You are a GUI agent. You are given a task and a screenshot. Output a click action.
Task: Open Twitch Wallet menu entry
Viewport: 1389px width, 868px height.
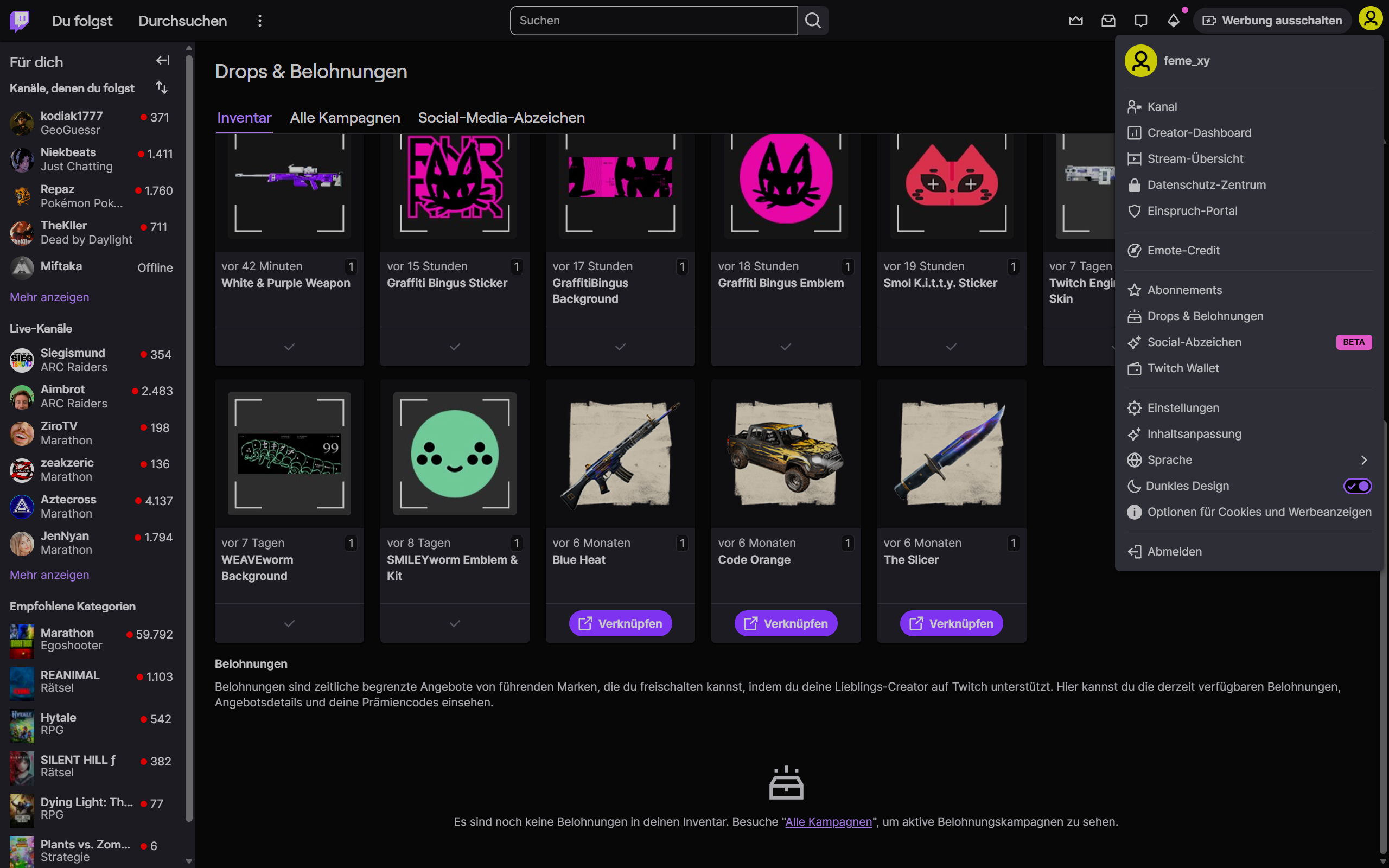coord(1182,368)
